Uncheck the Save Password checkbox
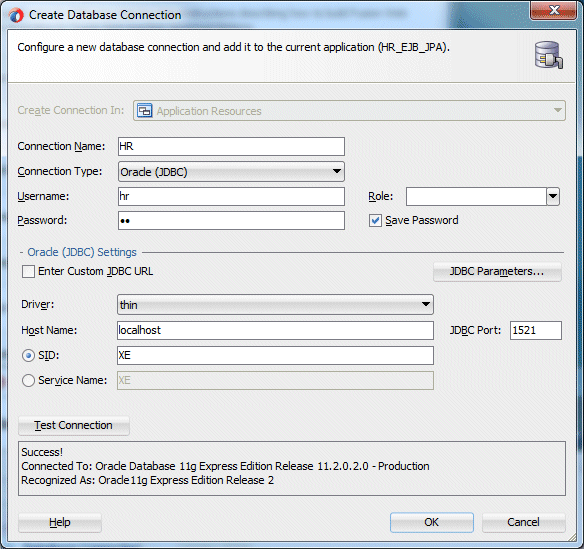This screenshot has width=584, height=549. pyautogui.click(x=375, y=220)
